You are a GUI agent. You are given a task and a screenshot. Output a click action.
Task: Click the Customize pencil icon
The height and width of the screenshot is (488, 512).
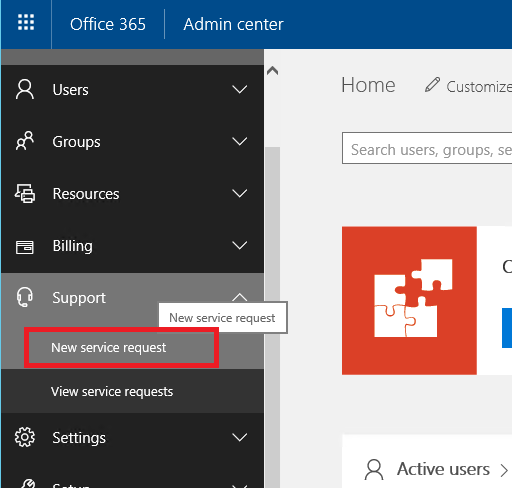[x=432, y=85]
